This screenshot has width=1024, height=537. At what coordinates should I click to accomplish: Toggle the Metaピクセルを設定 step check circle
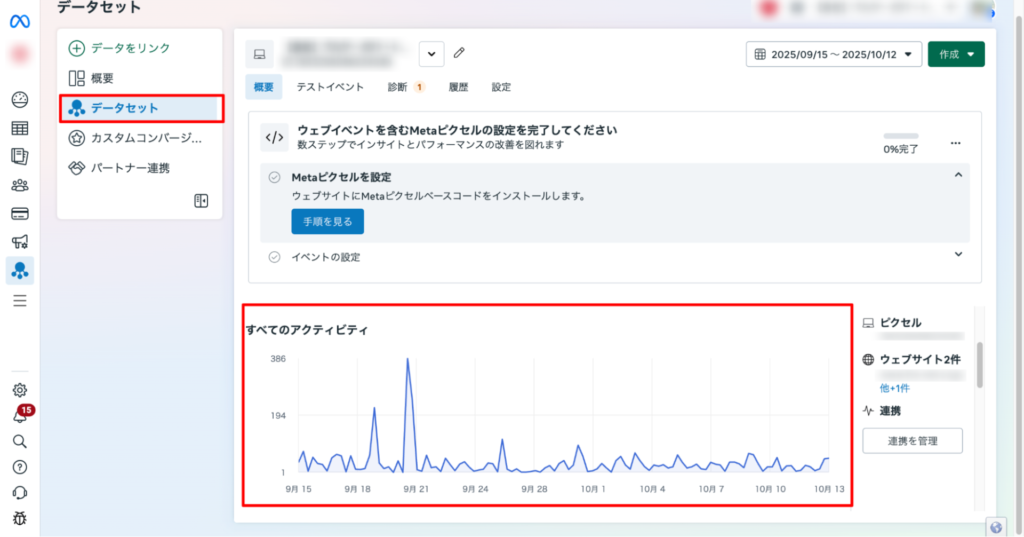274,177
